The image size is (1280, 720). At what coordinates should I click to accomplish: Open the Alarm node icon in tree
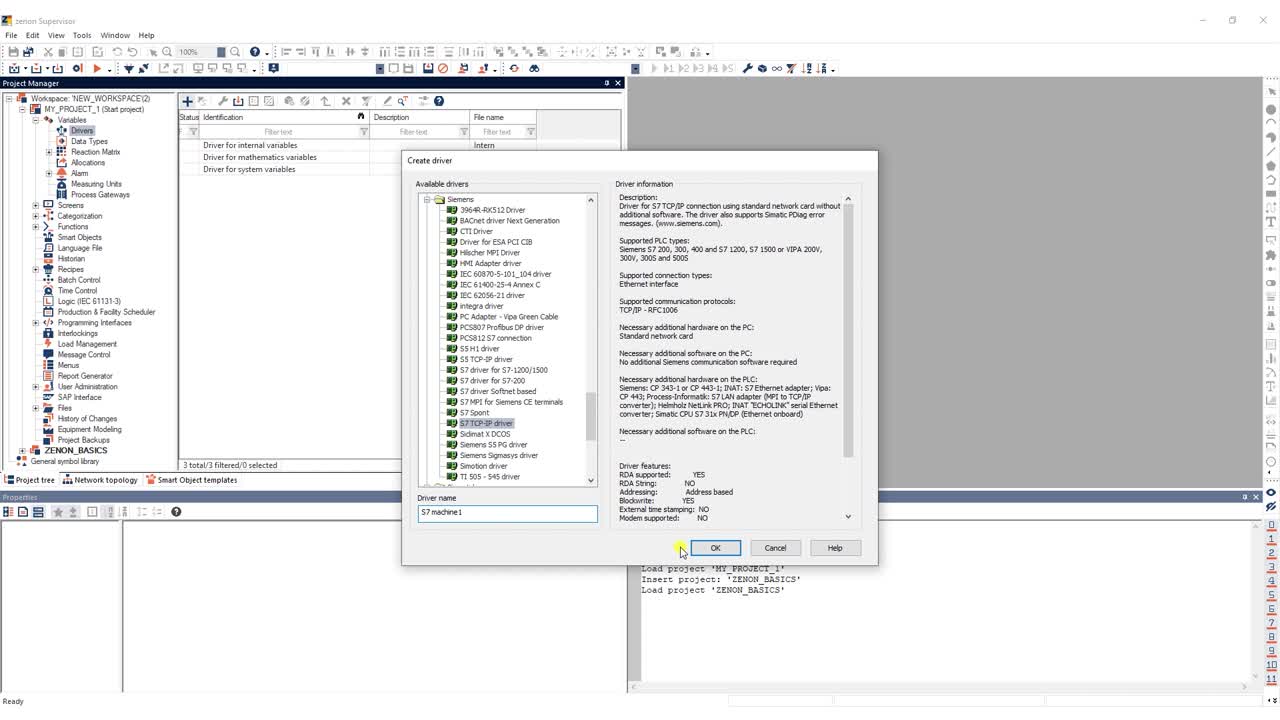(62, 173)
